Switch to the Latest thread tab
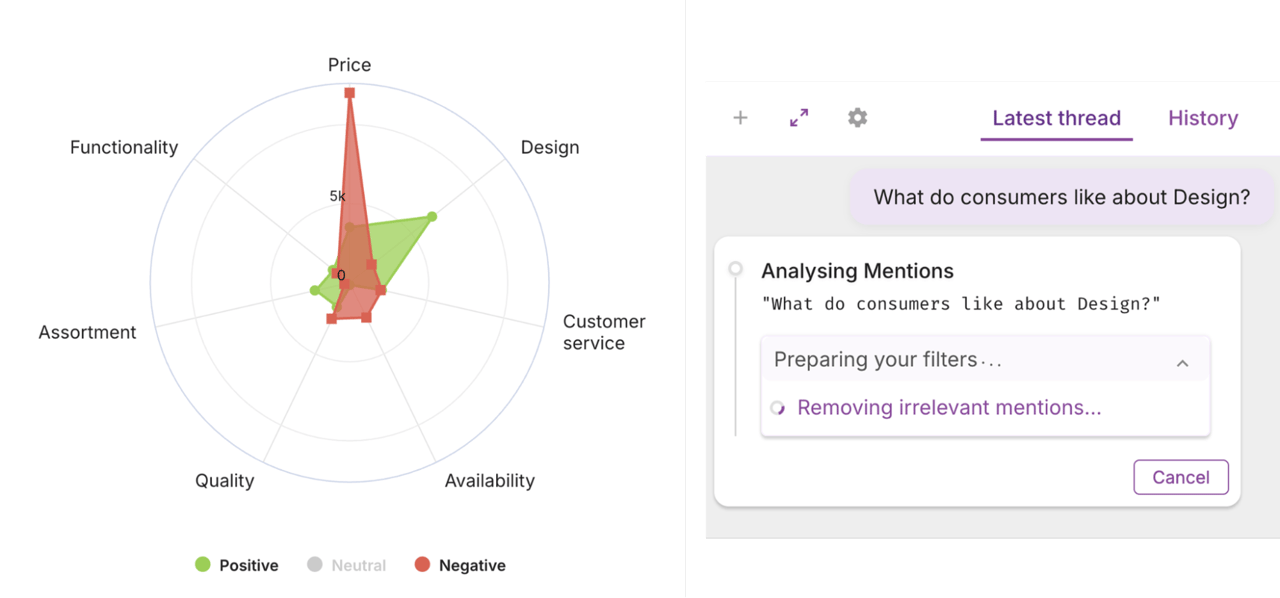 1056,118
